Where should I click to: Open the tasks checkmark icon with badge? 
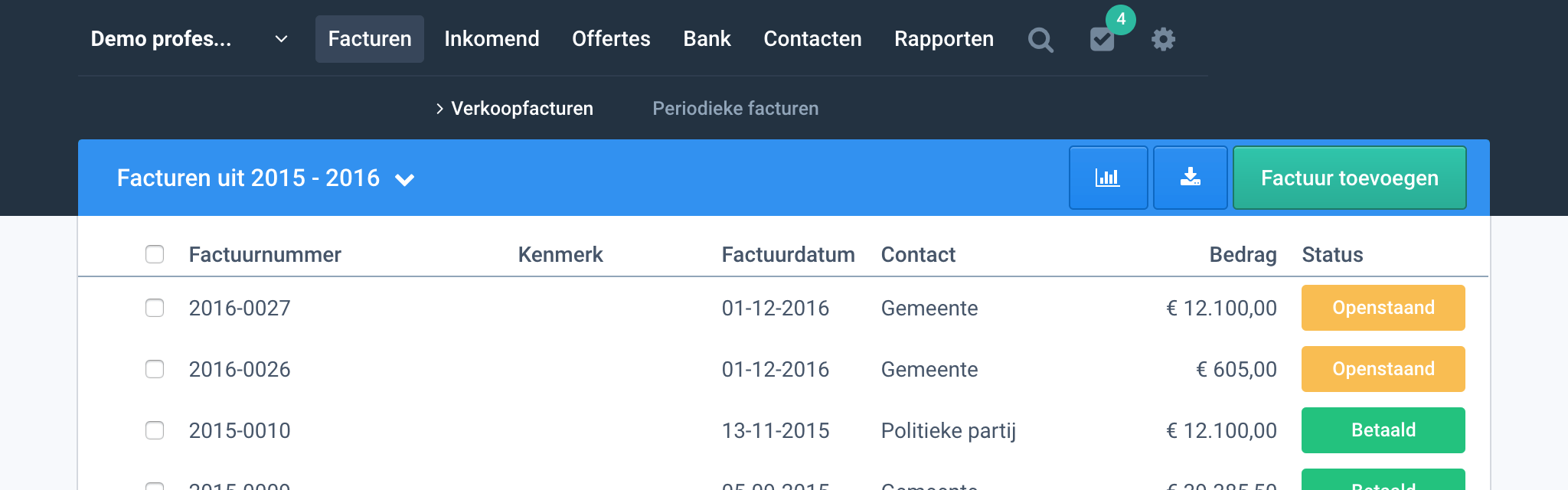(x=1102, y=40)
